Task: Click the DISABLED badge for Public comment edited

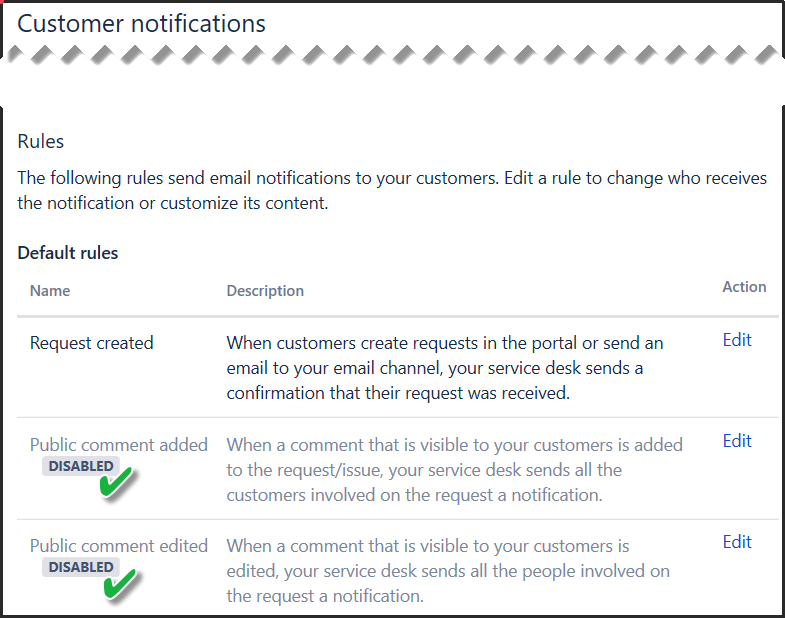Action: 81,567
